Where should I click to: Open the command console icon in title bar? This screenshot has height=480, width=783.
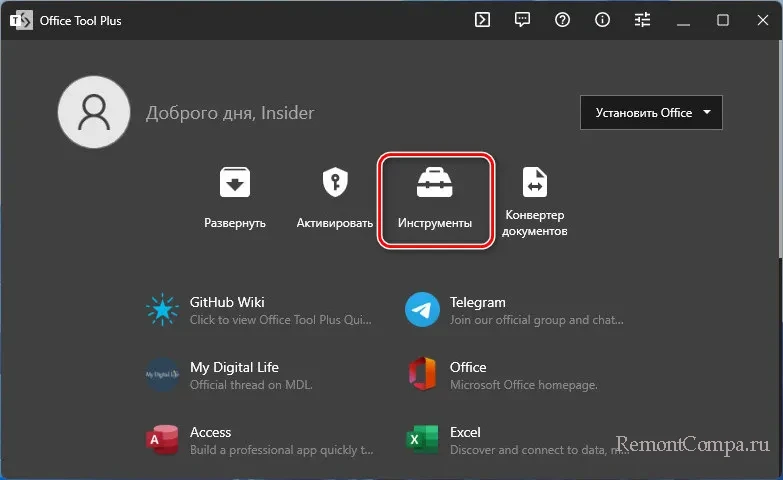tap(482, 20)
